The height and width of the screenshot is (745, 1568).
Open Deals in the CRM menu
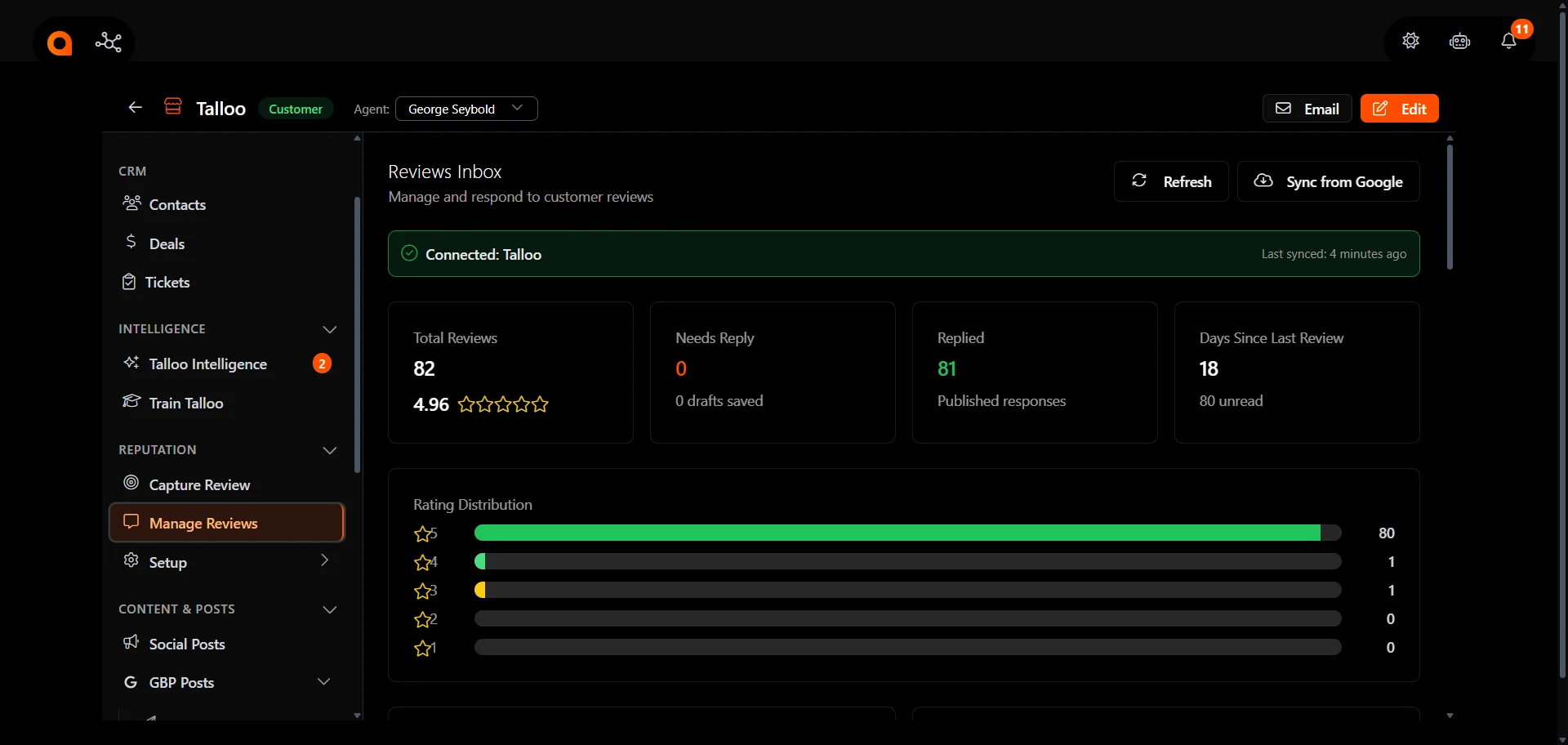[227, 243]
